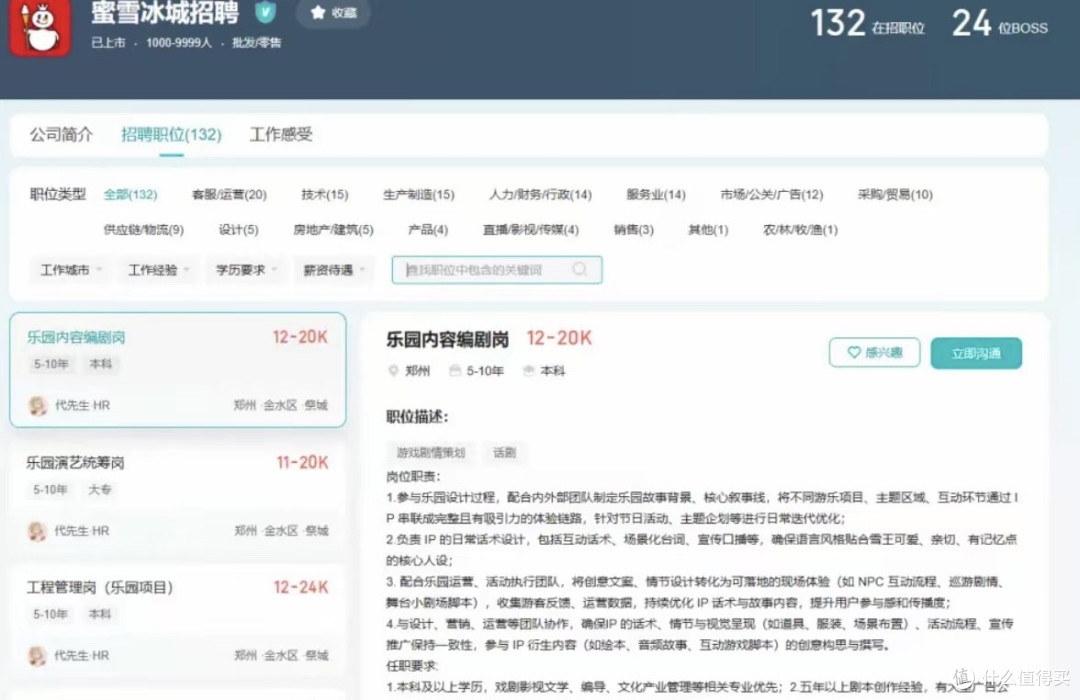Screen dimensions: 1080x700
Task: Click the 24 位BOSS counter
Action: tap(1000, 23)
